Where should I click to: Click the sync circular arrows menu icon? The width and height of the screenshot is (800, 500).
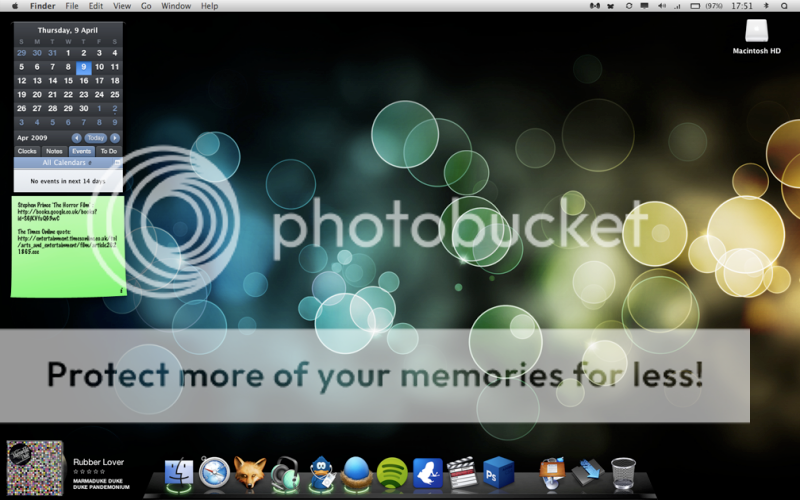tap(629, 6)
